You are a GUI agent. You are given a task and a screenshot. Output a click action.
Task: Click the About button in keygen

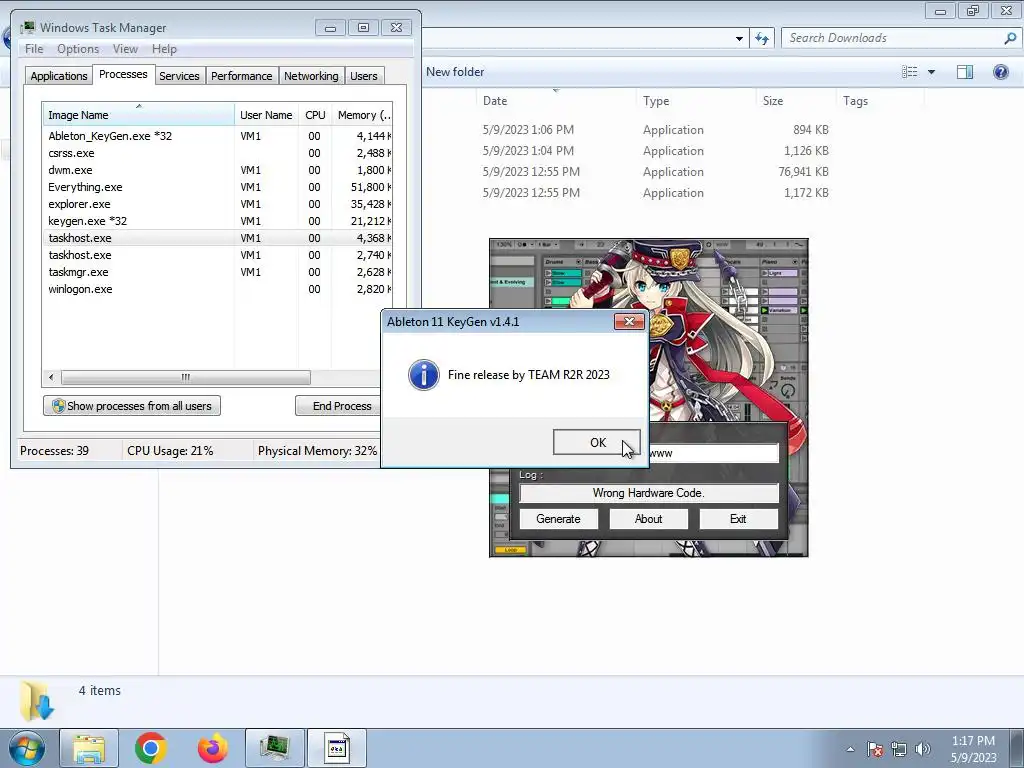(x=648, y=519)
